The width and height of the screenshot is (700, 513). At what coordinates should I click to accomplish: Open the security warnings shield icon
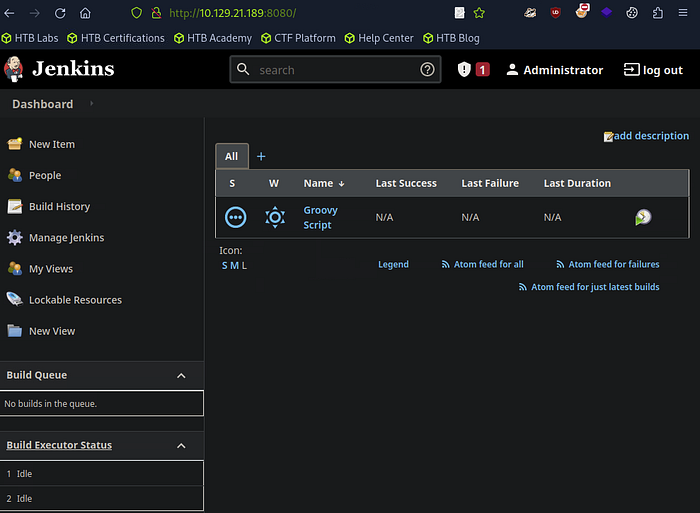click(x=464, y=69)
